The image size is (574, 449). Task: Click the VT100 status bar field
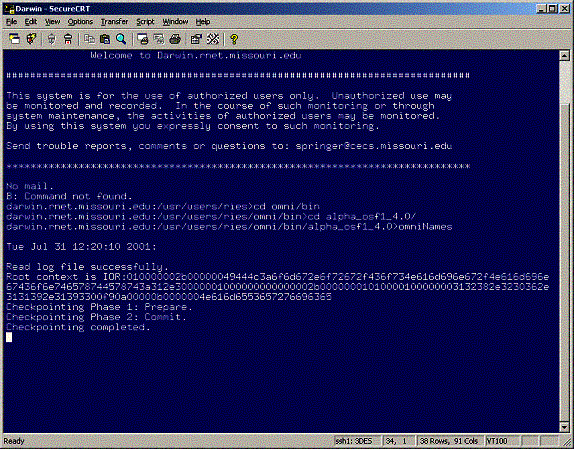tap(502, 441)
